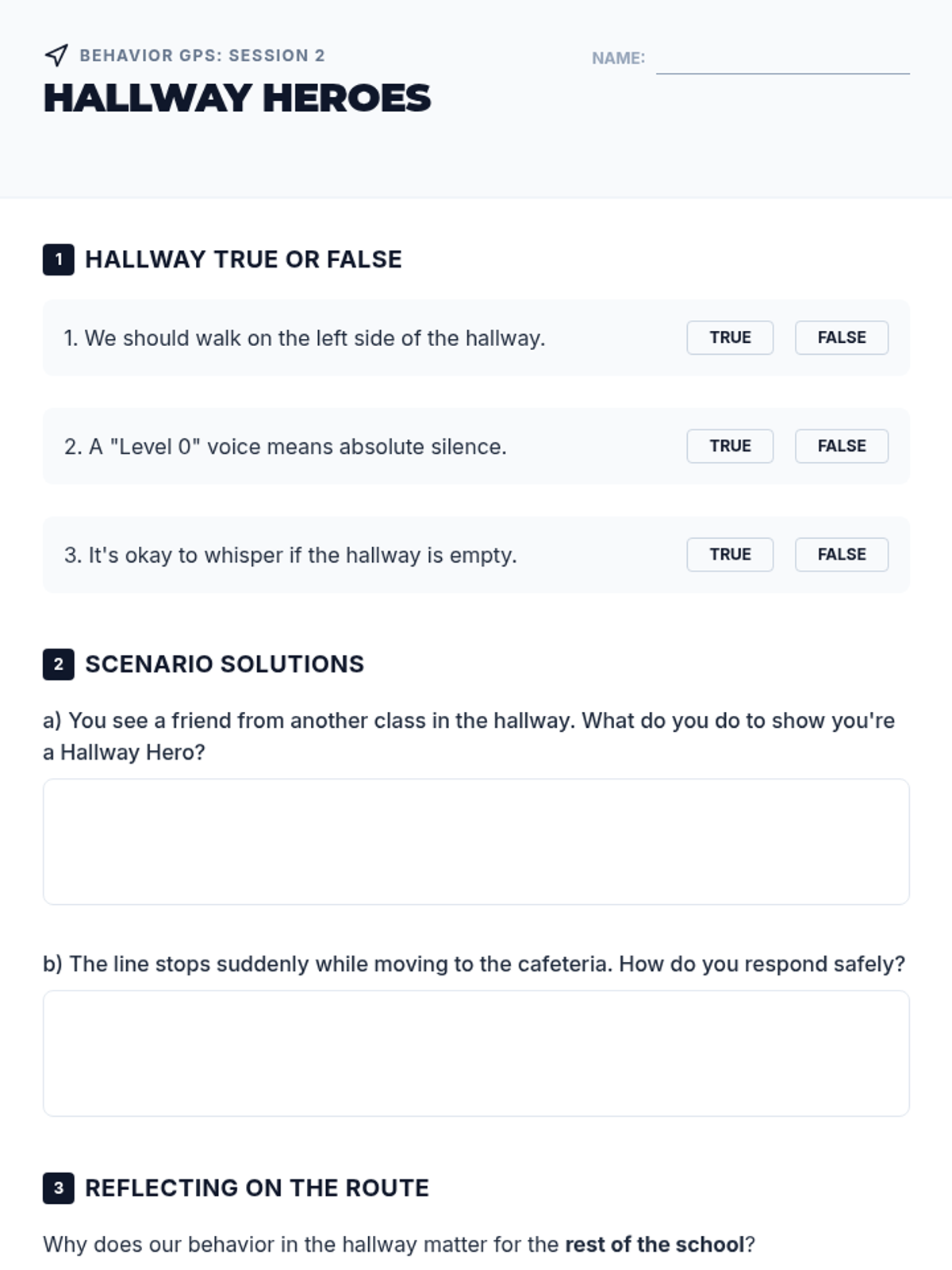The image size is (952, 1270).
Task: Choose FALSE for whispering in empty hallway
Action: (x=841, y=554)
